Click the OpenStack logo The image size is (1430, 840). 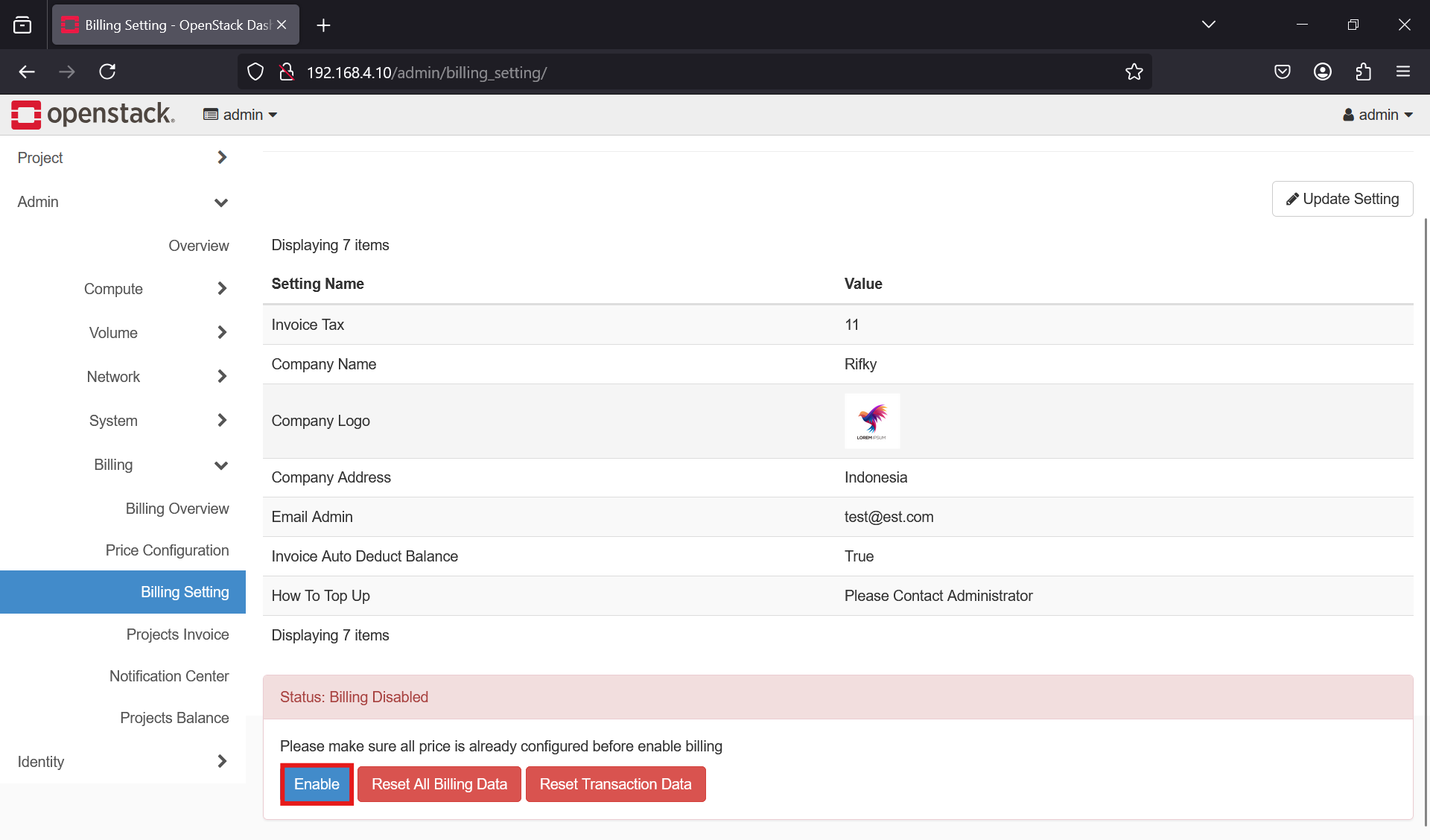(93, 114)
